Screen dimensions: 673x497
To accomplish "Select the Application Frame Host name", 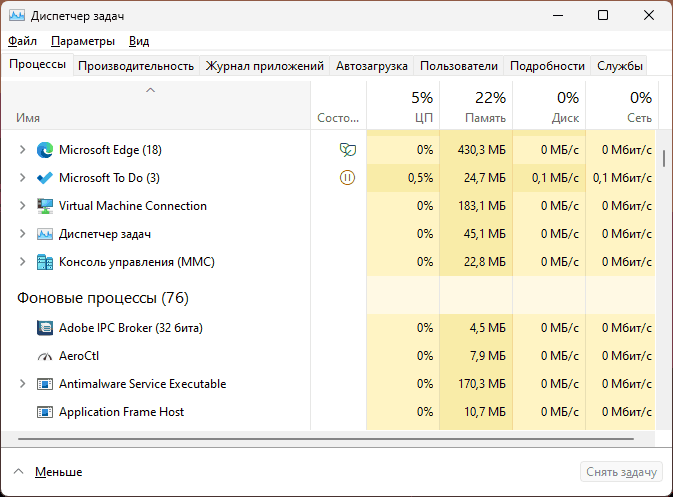I will pos(121,412).
